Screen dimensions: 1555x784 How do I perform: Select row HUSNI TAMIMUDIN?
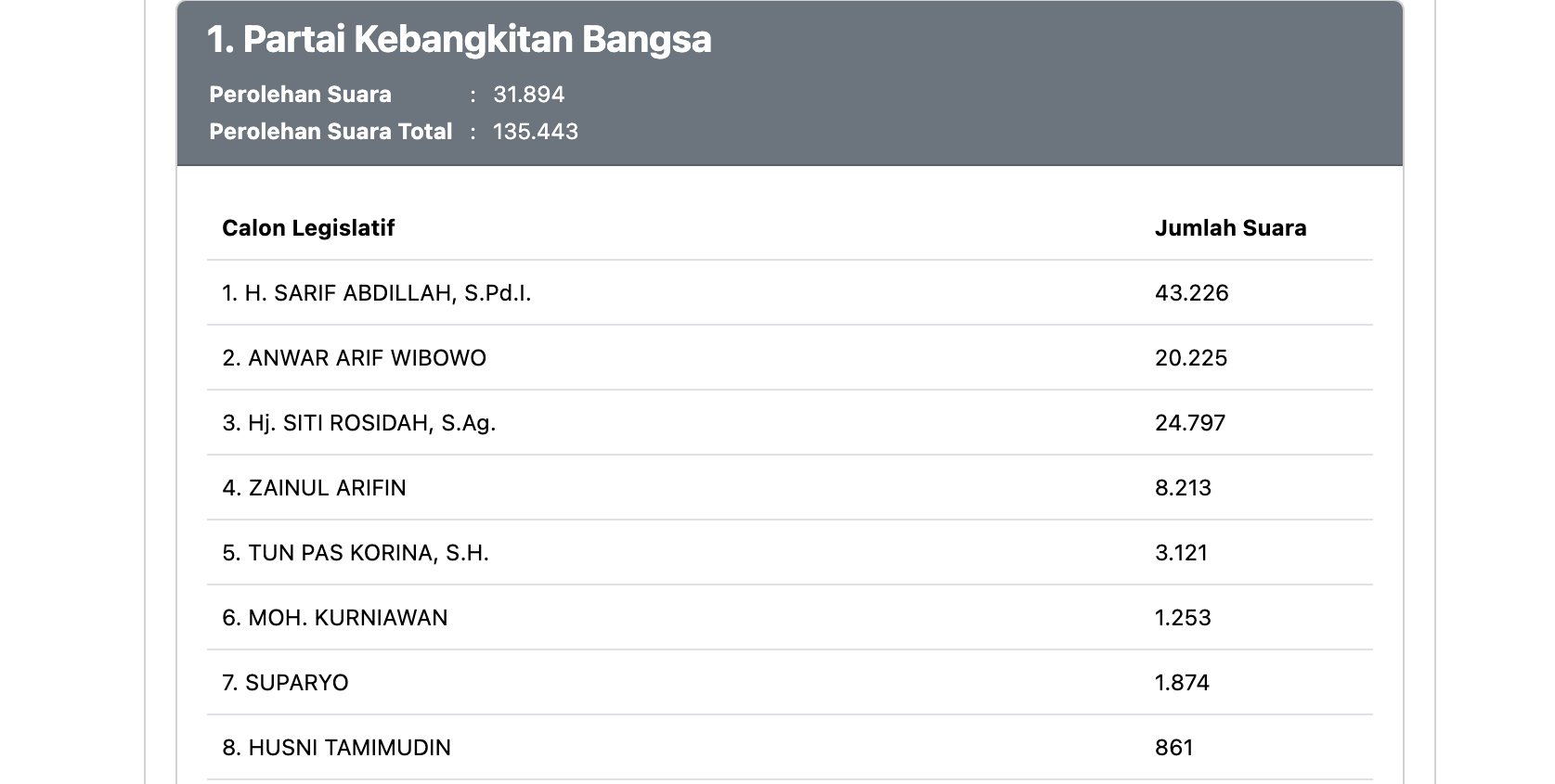click(789, 748)
